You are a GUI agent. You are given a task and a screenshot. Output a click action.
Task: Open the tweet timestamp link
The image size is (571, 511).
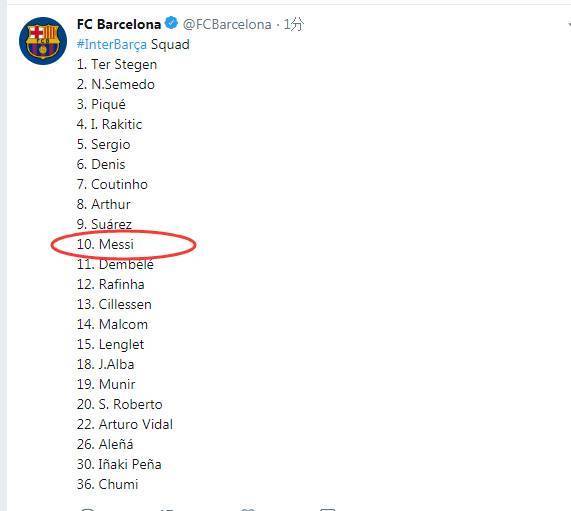point(294,24)
